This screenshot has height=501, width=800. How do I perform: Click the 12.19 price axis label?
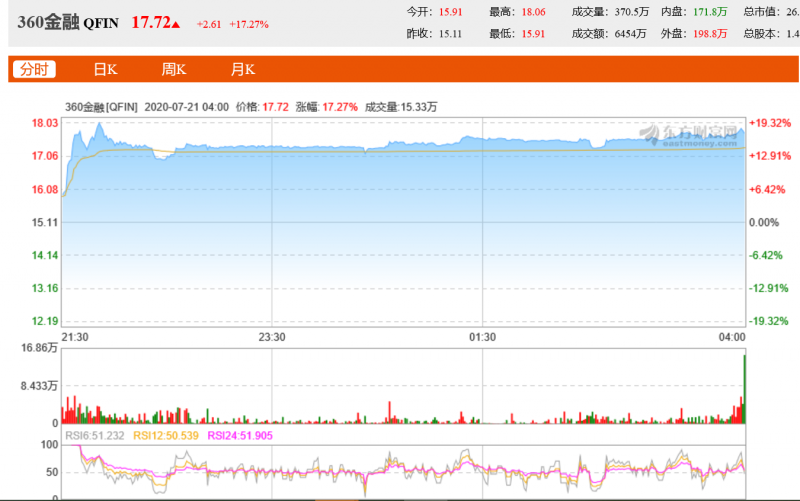point(45,321)
